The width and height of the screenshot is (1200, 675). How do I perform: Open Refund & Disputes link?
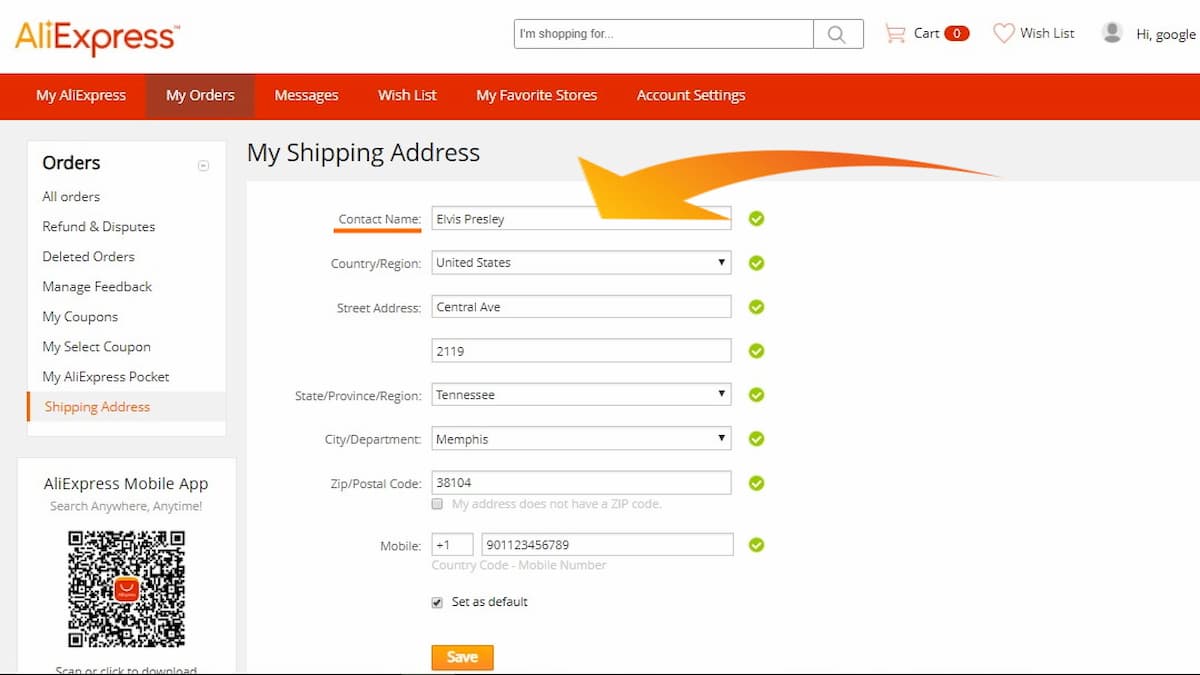pos(99,227)
